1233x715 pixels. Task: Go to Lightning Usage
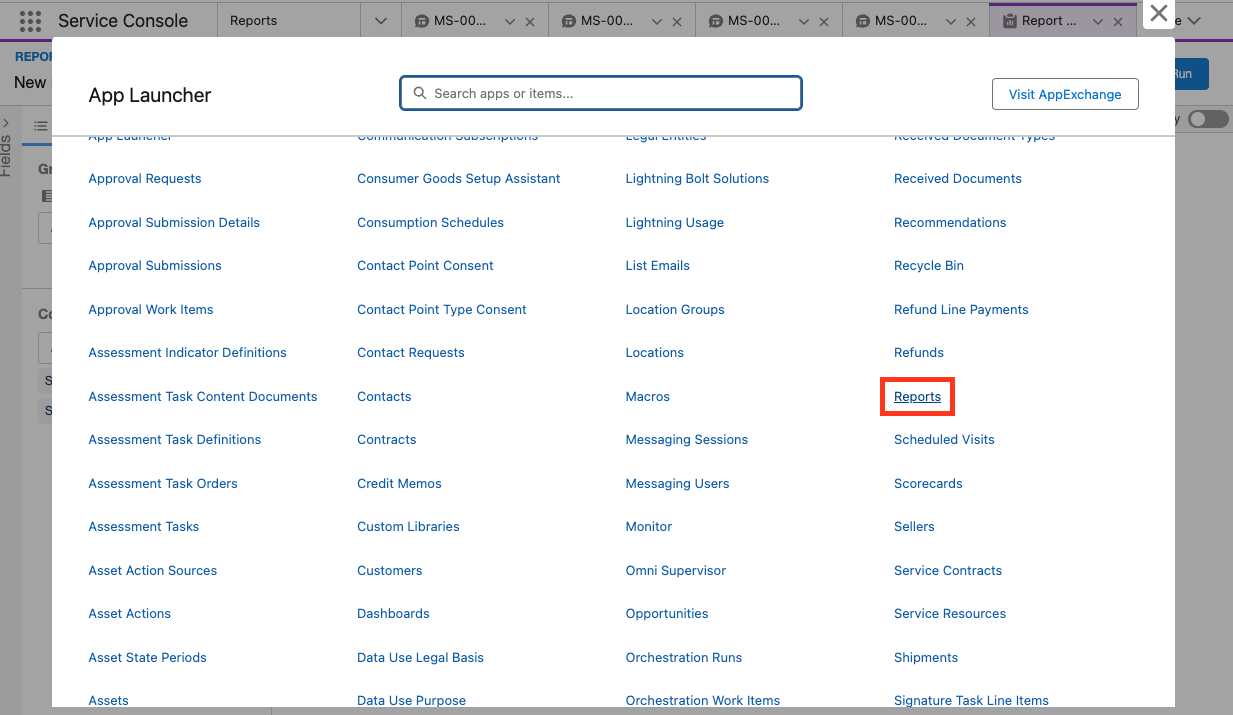click(x=675, y=223)
